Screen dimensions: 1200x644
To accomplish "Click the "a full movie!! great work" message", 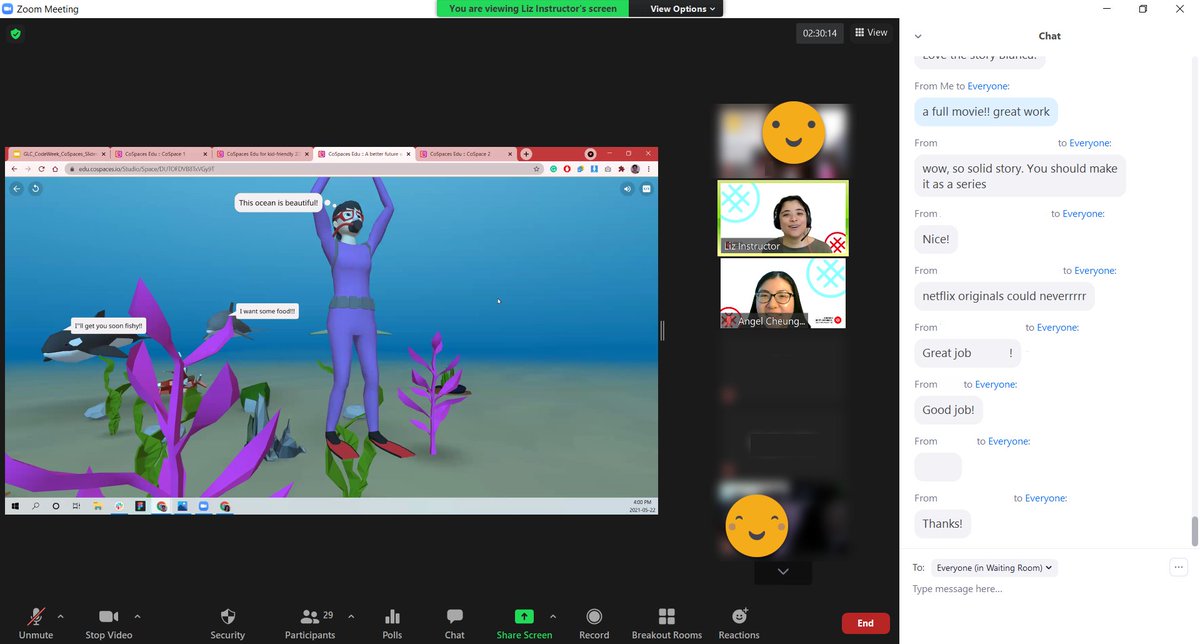I will point(986,112).
